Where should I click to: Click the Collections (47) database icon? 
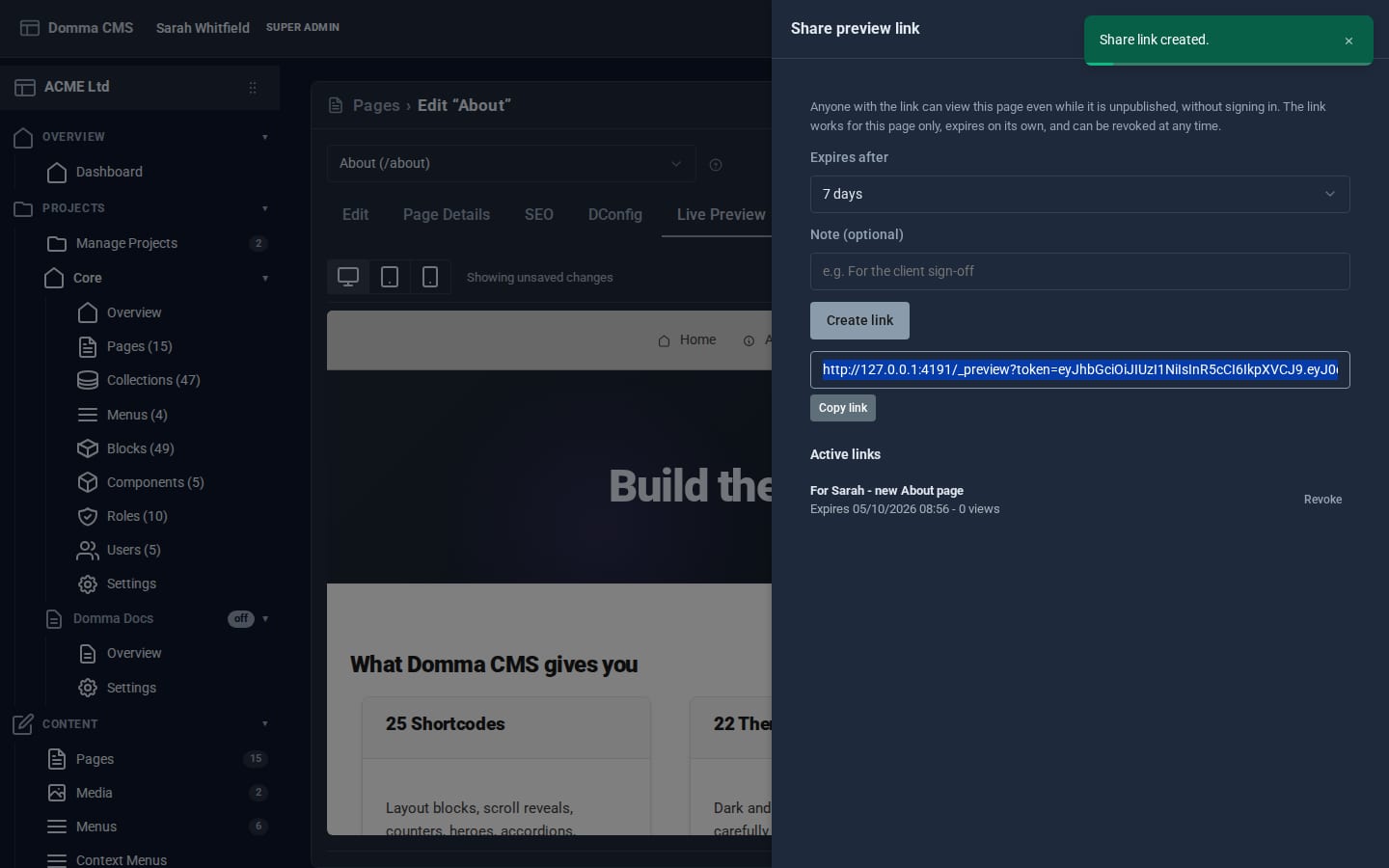coord(88,380)
